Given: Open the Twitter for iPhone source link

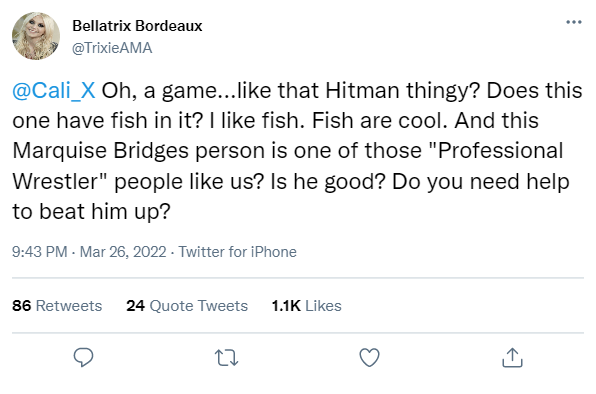Looking at the screenshot, I should point(238,252).
